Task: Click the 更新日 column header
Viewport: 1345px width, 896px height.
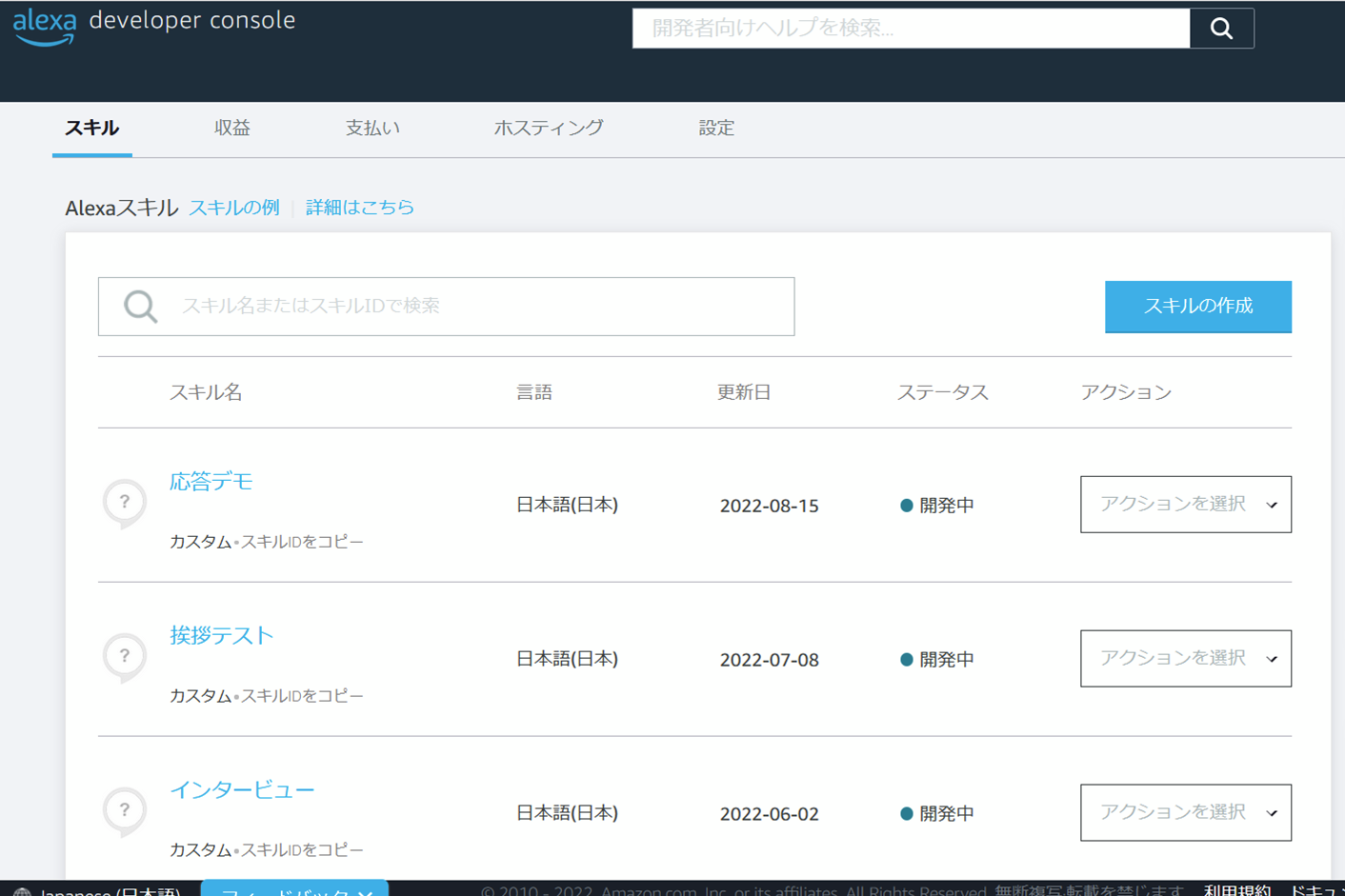Action: 744,392
